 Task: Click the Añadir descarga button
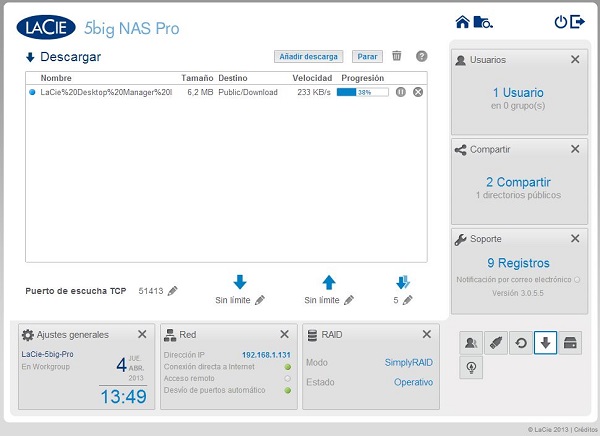pos(308,56)
